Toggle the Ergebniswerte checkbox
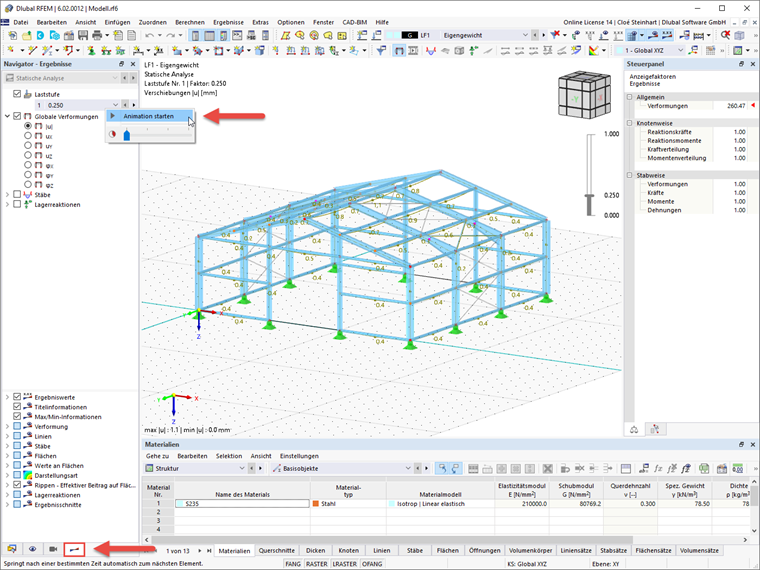Image resolution: width=760 pixels, height=570 pixels. [x=17, y=397]
